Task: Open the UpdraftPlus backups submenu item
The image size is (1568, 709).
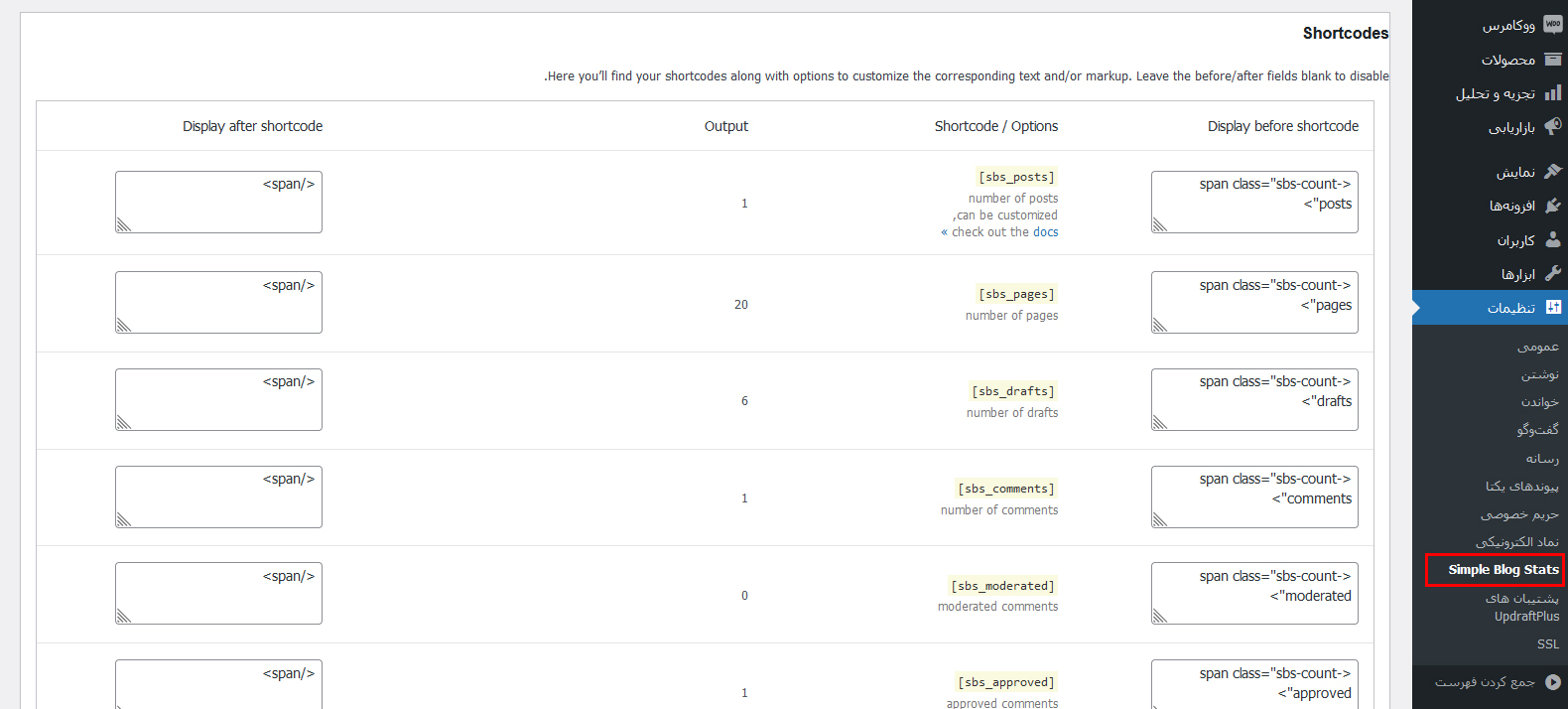Action: (1521, 608)
